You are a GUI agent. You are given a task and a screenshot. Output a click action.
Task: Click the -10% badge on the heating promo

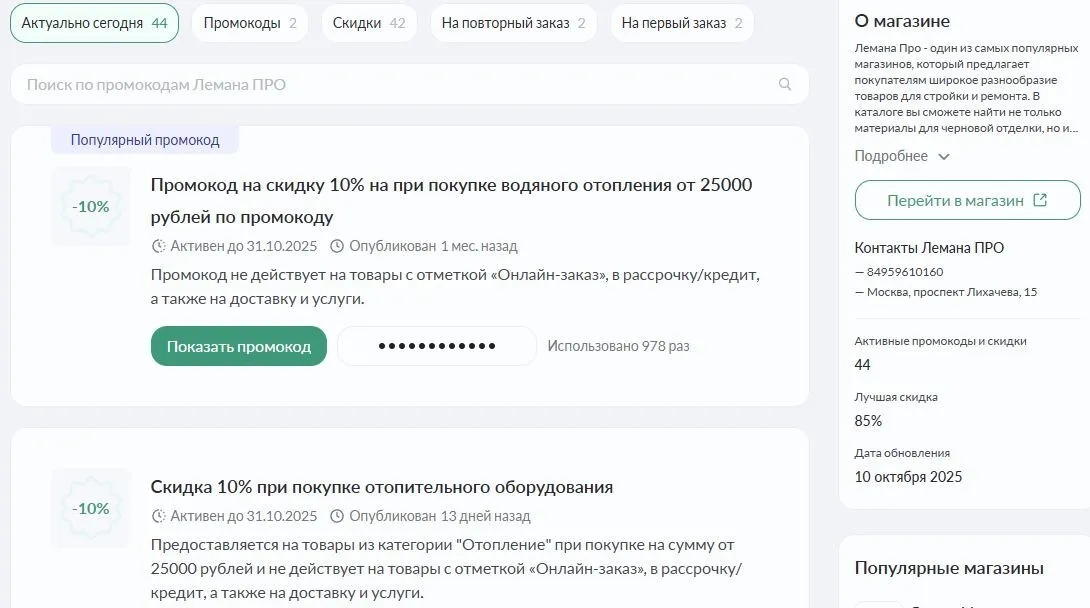(x=90, y=206)
